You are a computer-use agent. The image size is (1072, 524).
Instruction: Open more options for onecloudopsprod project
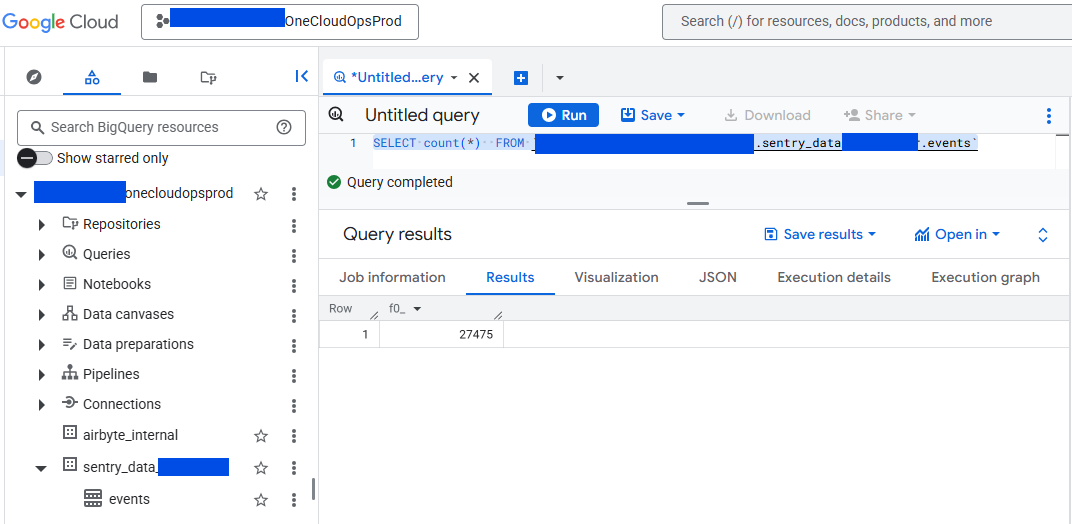click(294, 194)
